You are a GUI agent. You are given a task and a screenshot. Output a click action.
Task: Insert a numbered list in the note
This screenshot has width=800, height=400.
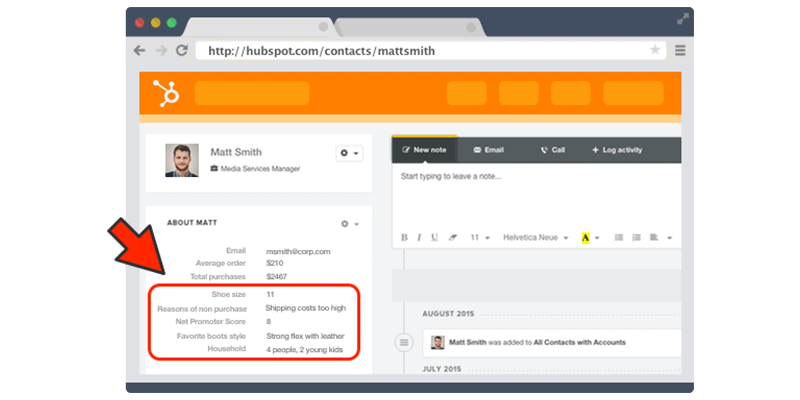click(x=636, y=238)
